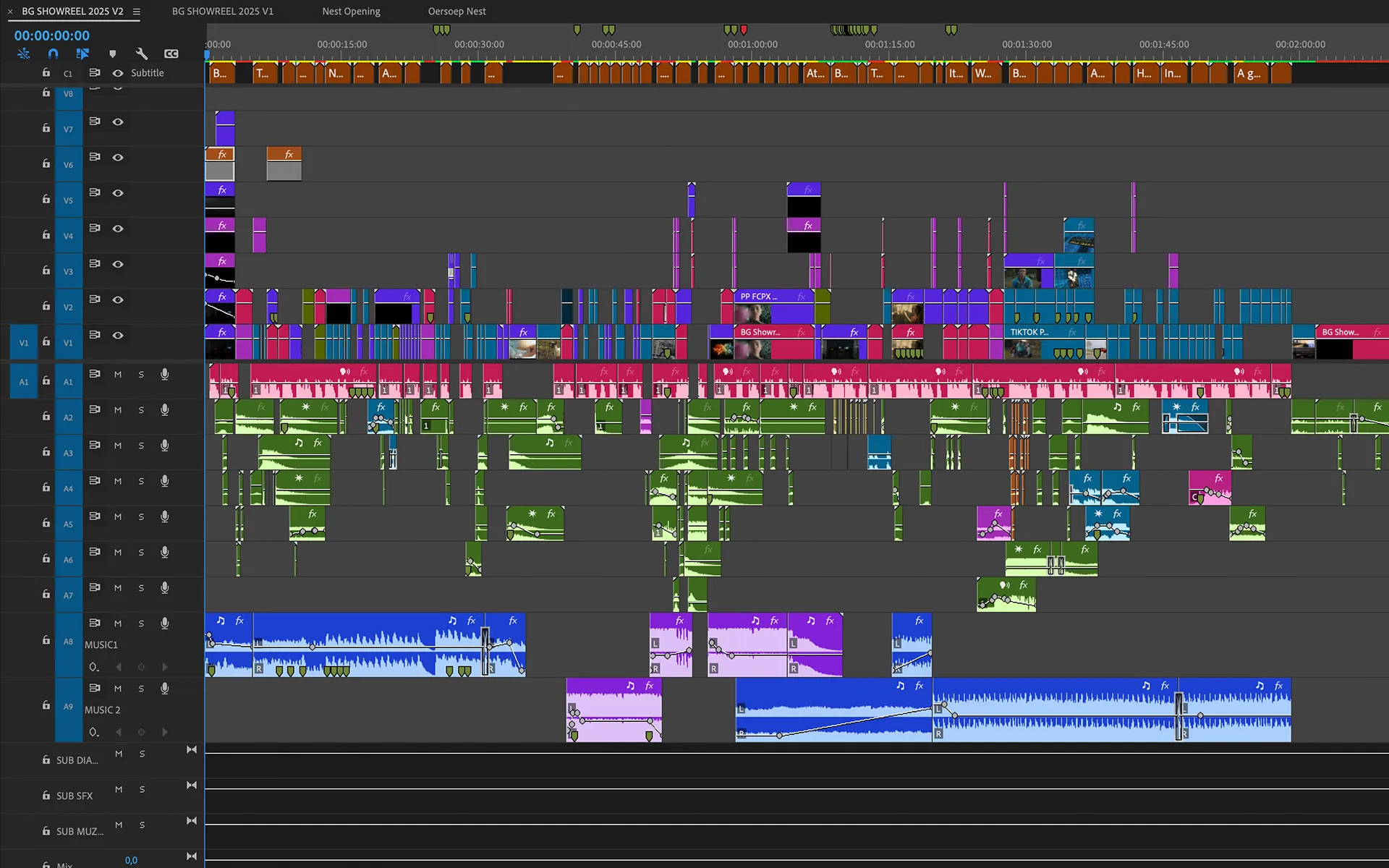1389x868 pixels.
Task: Open the Oersoep Nest tab
Action: (456, 12)
